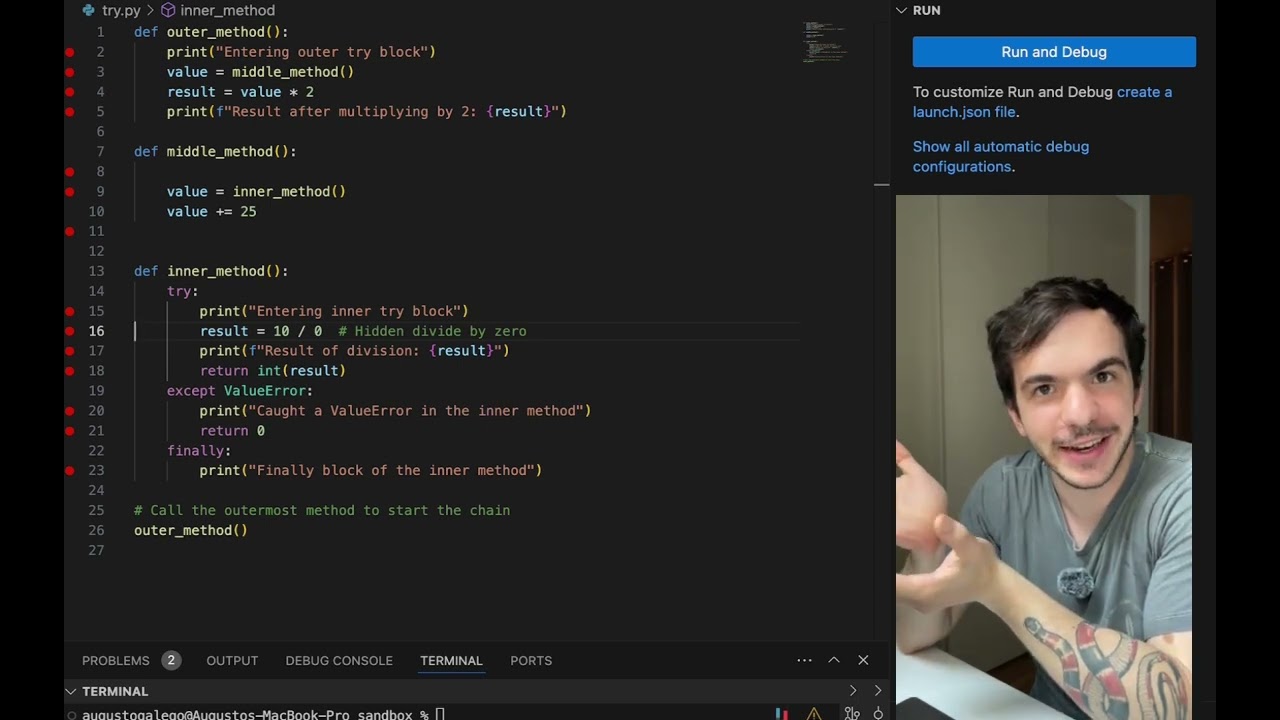The width and height of the screenshot is (1280, 720).
Task: Click 'Entering outer try block' print line
Action: (x=301, y=52)
